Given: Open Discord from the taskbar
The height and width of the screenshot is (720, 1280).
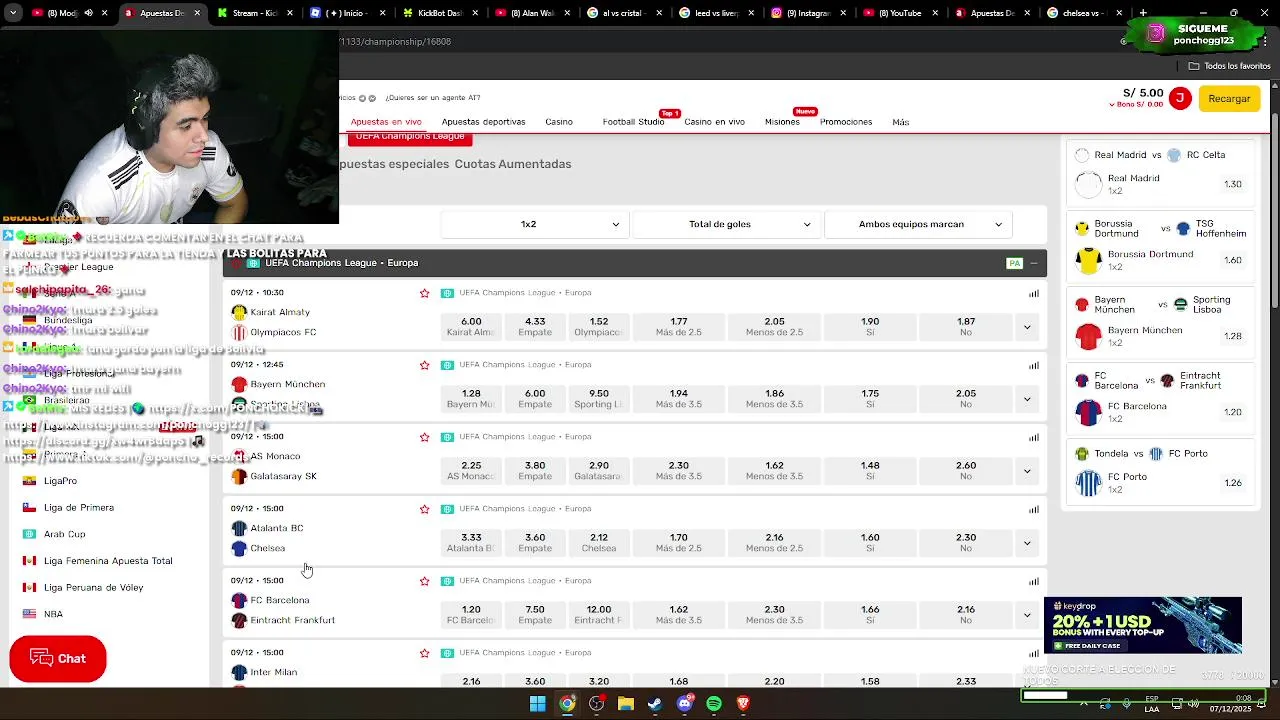Looking at the screenshot, I should pos(685,704).
